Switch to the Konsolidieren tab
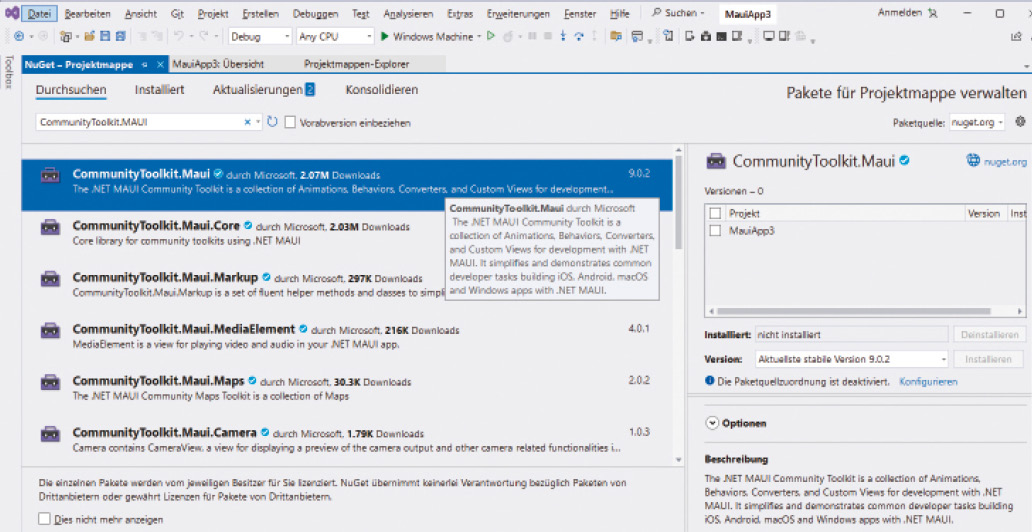The image size is (1032, 532). (x=382, y=90)
